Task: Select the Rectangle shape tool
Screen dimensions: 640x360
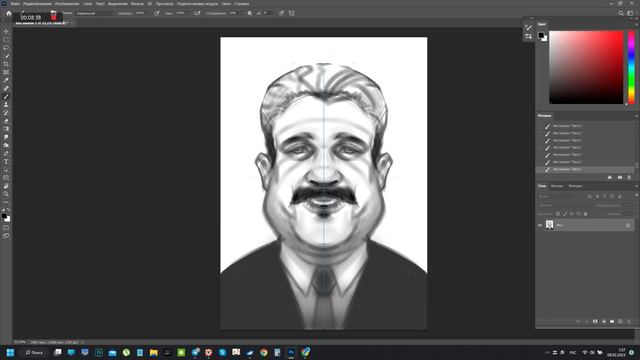Action: (6, 178)
